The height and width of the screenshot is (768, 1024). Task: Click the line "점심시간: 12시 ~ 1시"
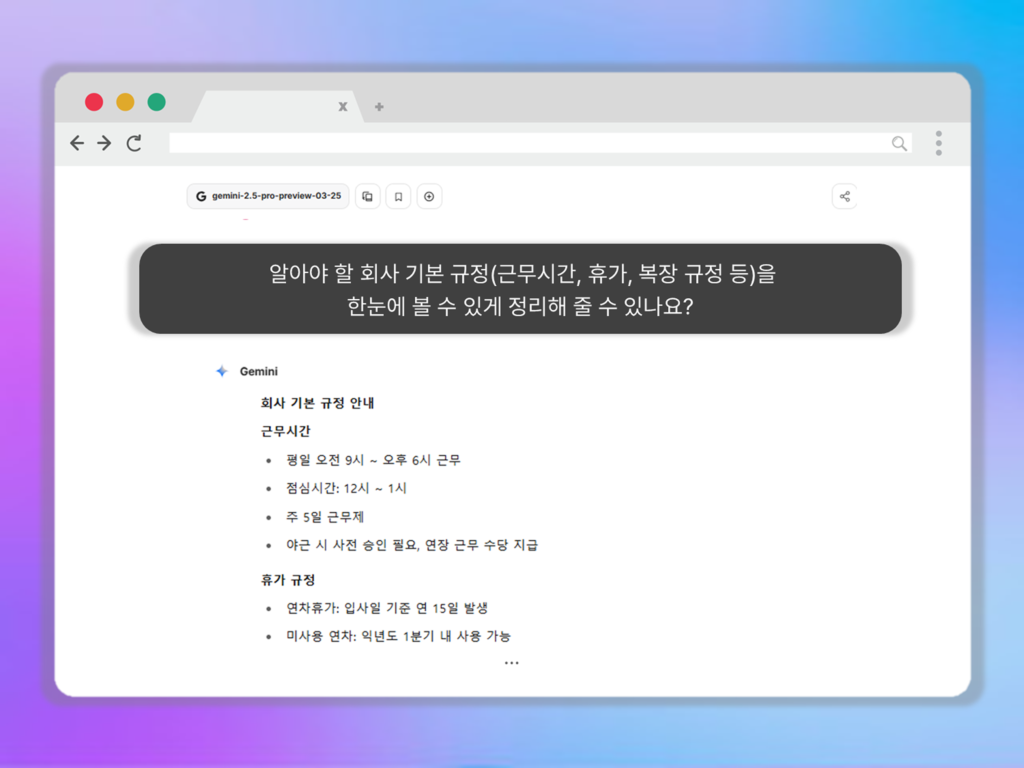pos(346,488)
